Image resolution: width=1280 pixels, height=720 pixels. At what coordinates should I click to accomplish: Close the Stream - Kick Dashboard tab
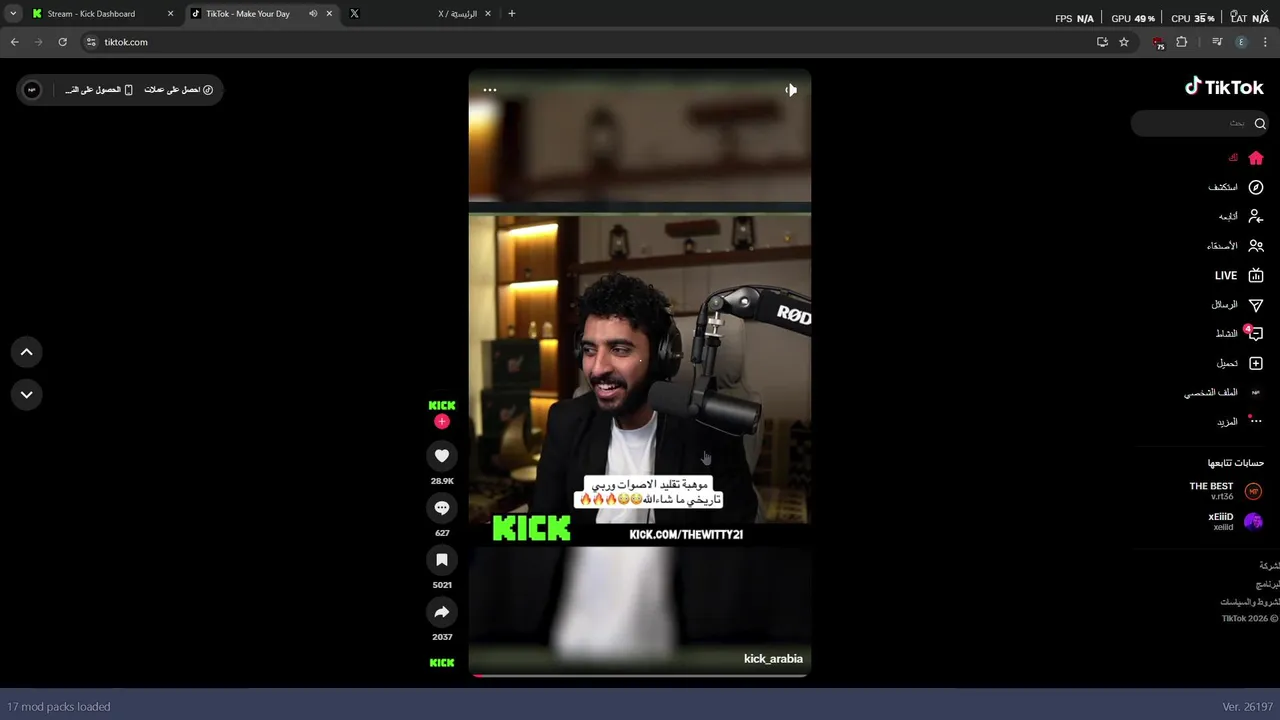(x=170, y=14)
